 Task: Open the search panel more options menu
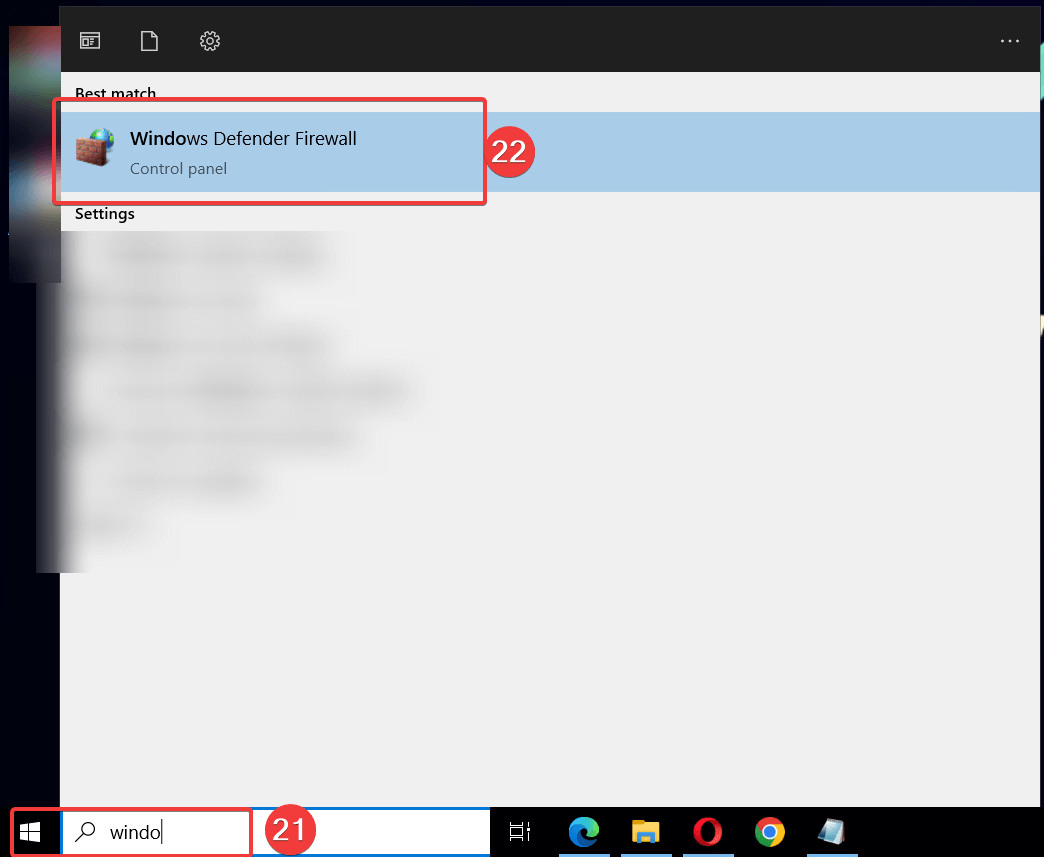[1009, 41]
